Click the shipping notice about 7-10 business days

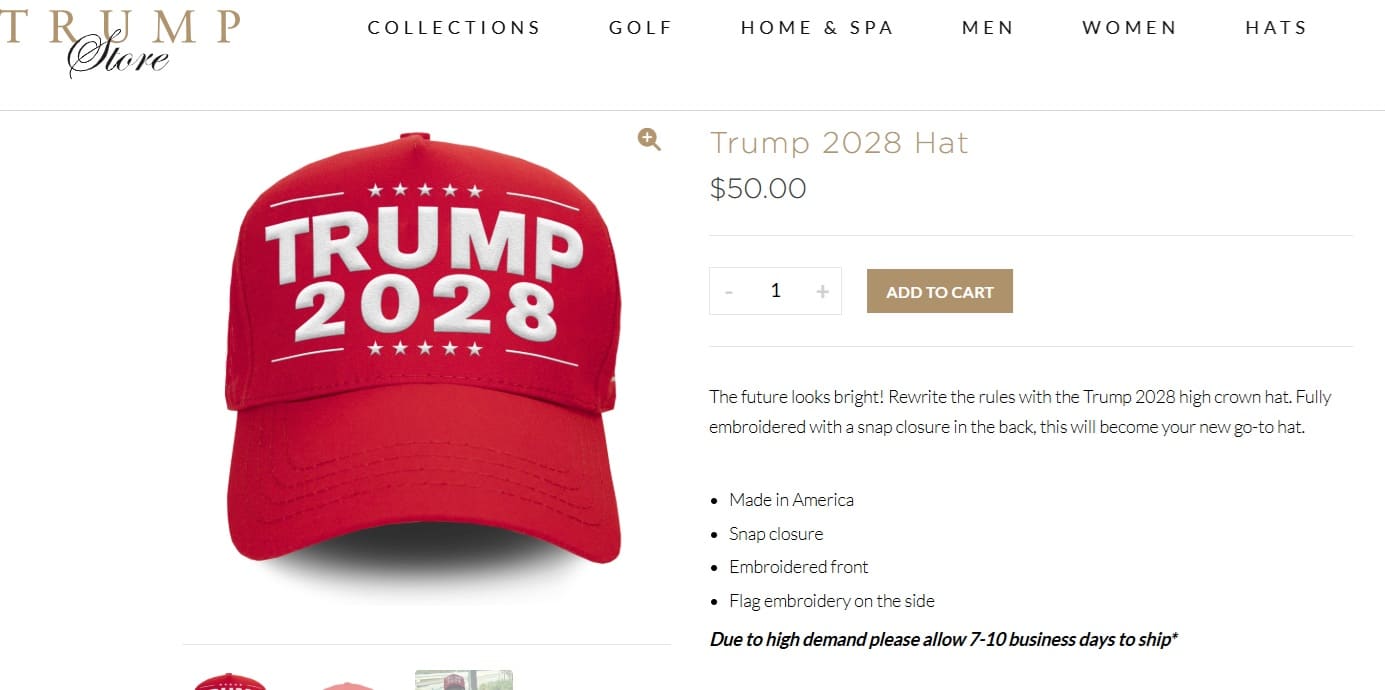click(944, 639)
